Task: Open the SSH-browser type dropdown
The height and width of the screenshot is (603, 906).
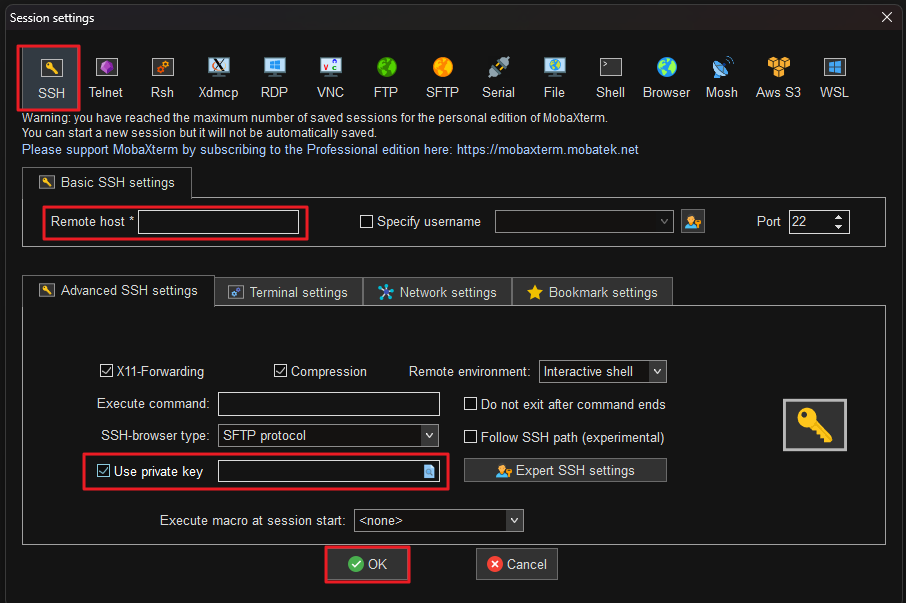Action: [x=429, y=436]
